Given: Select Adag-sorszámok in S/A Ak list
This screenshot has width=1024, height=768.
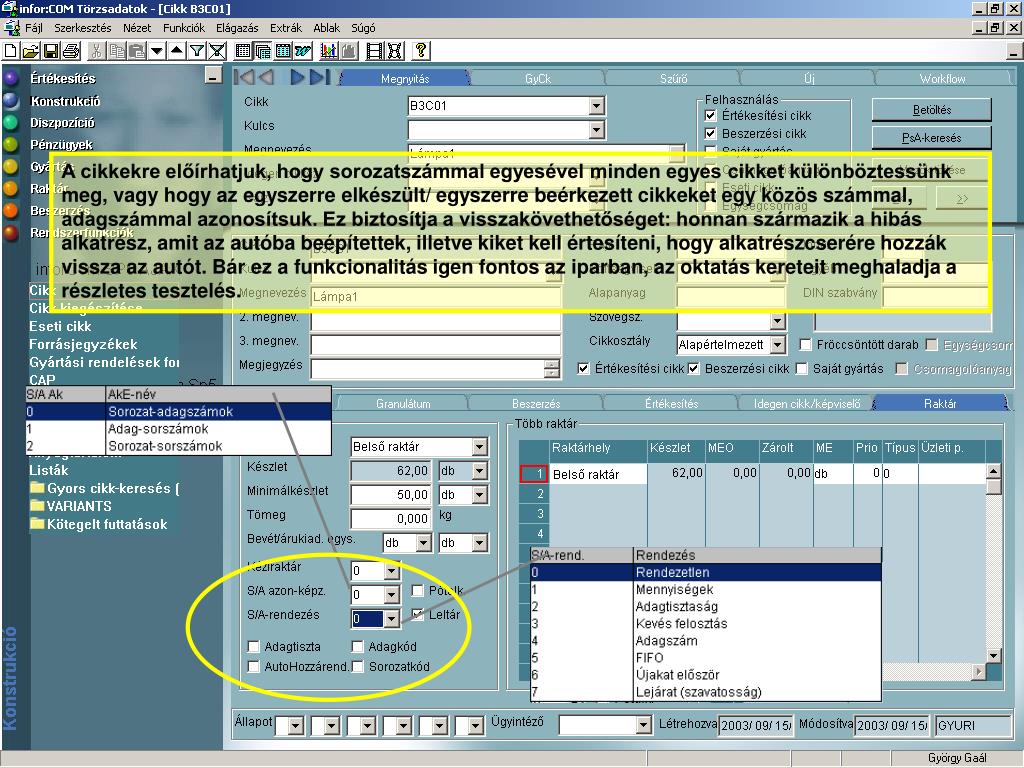Looking at the screenshot, I should pyautogui.click(x=178, y=429).
